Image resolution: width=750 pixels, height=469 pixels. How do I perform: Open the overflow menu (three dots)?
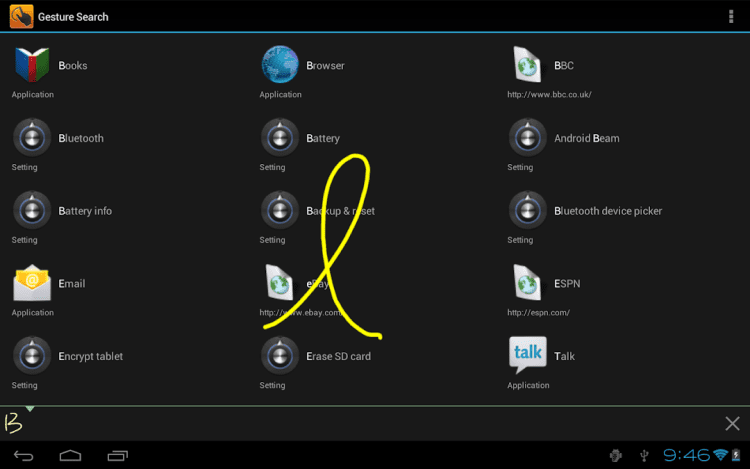(731, 16)
